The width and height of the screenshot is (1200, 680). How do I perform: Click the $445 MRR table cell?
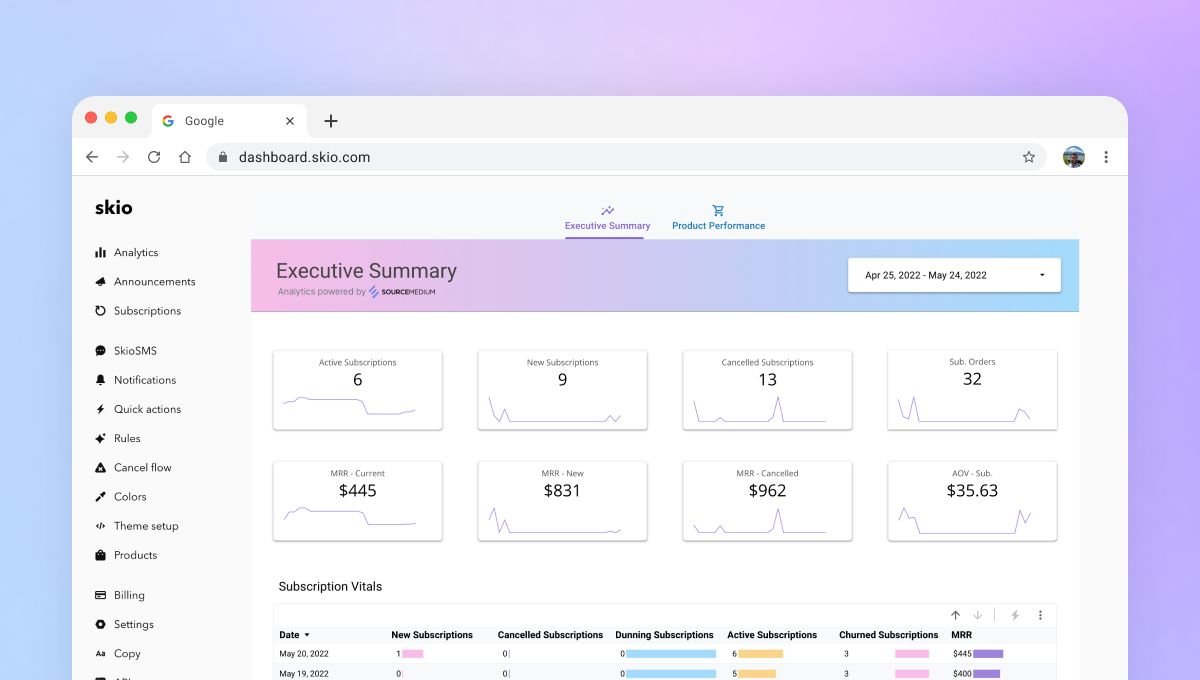pyautogui.click(x=962, y=654)
